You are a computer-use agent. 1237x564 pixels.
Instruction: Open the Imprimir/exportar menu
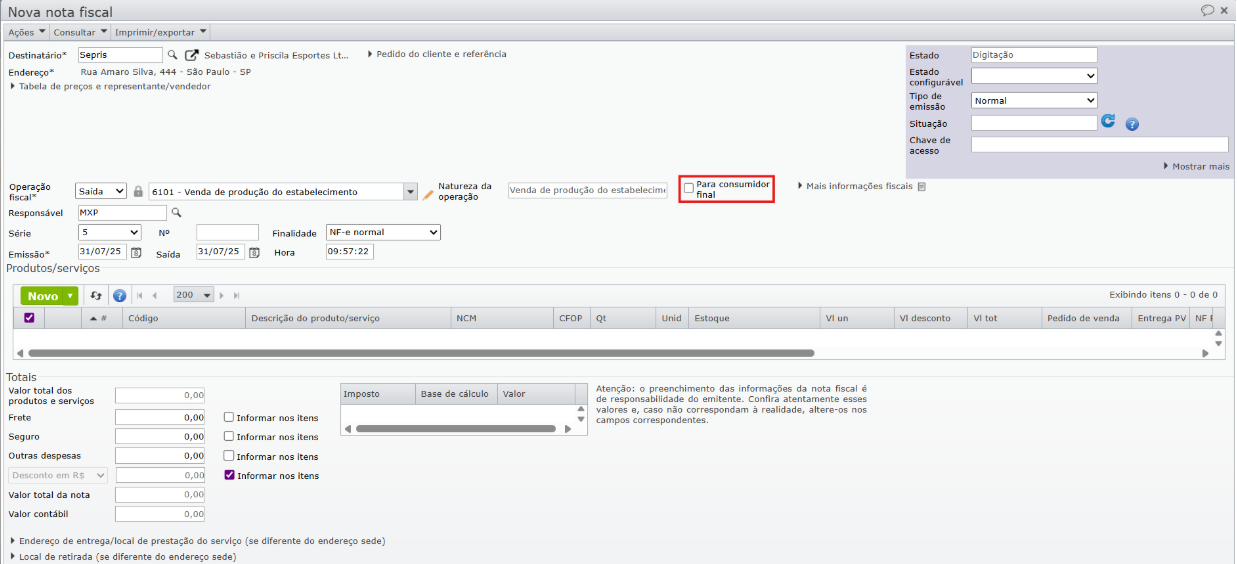click(161, 32)
